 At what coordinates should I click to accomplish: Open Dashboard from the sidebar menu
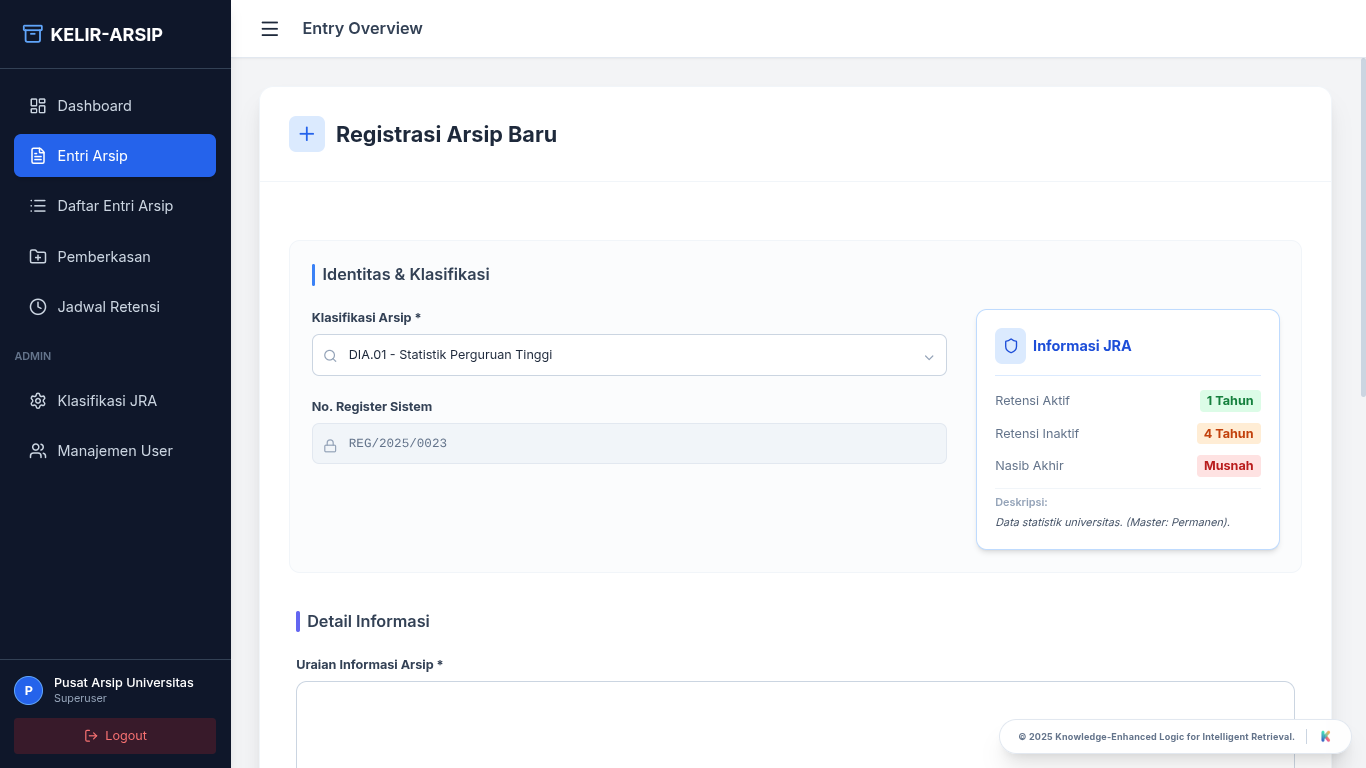(94, 105)
